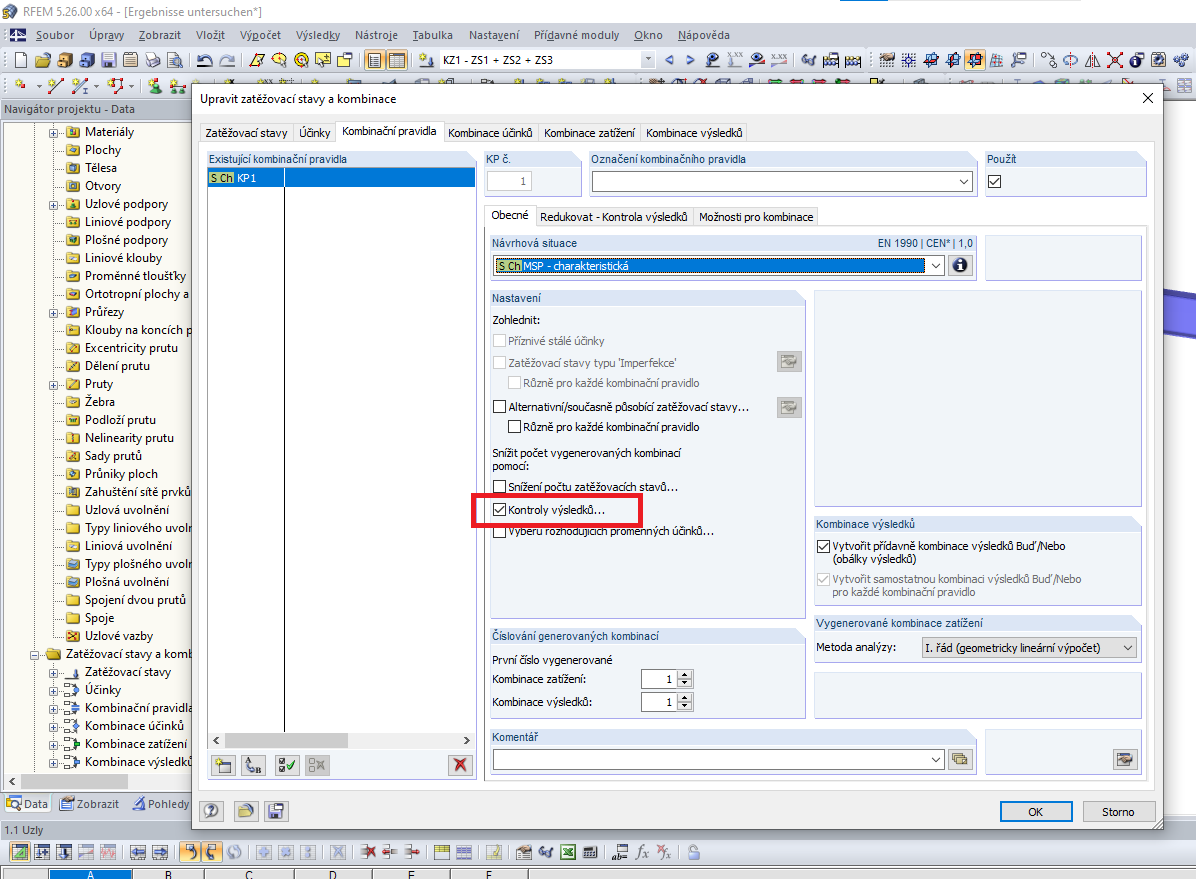The image size is (1196, 879).
Task: Open the Komentář dropdown arrow
Action: pyautogui.click(x=936, y=759)
